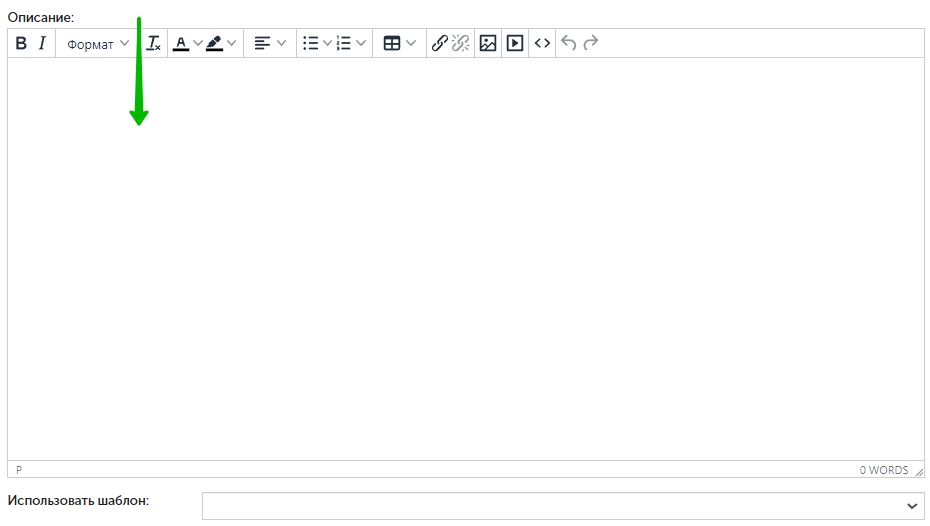Expand the highlight color picker arrow

232,43
